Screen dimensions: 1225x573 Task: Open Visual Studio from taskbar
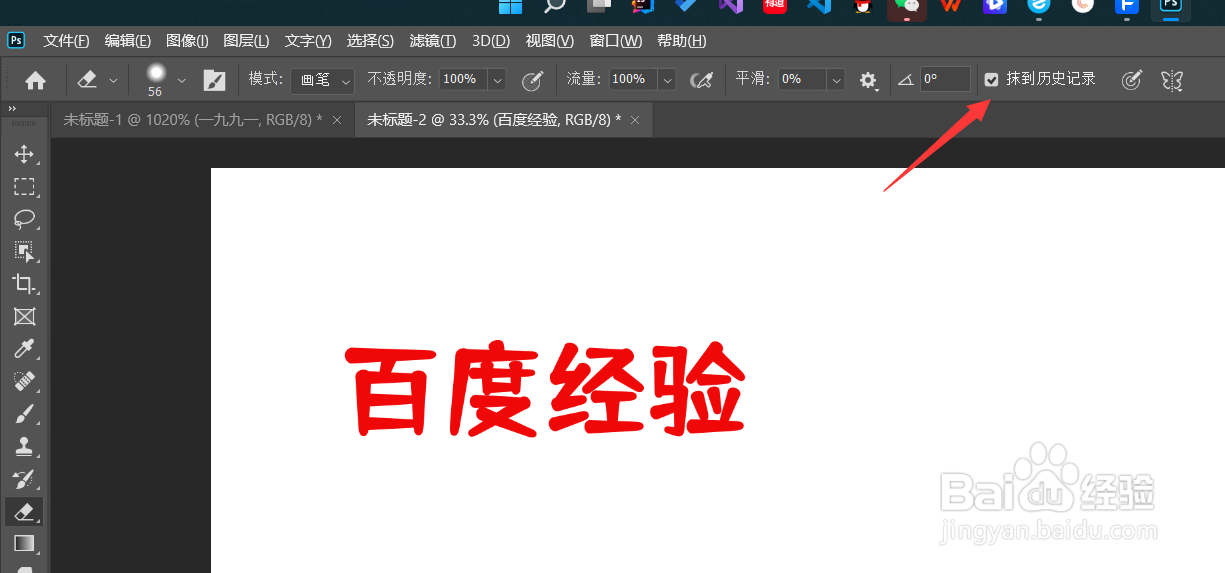730,6
